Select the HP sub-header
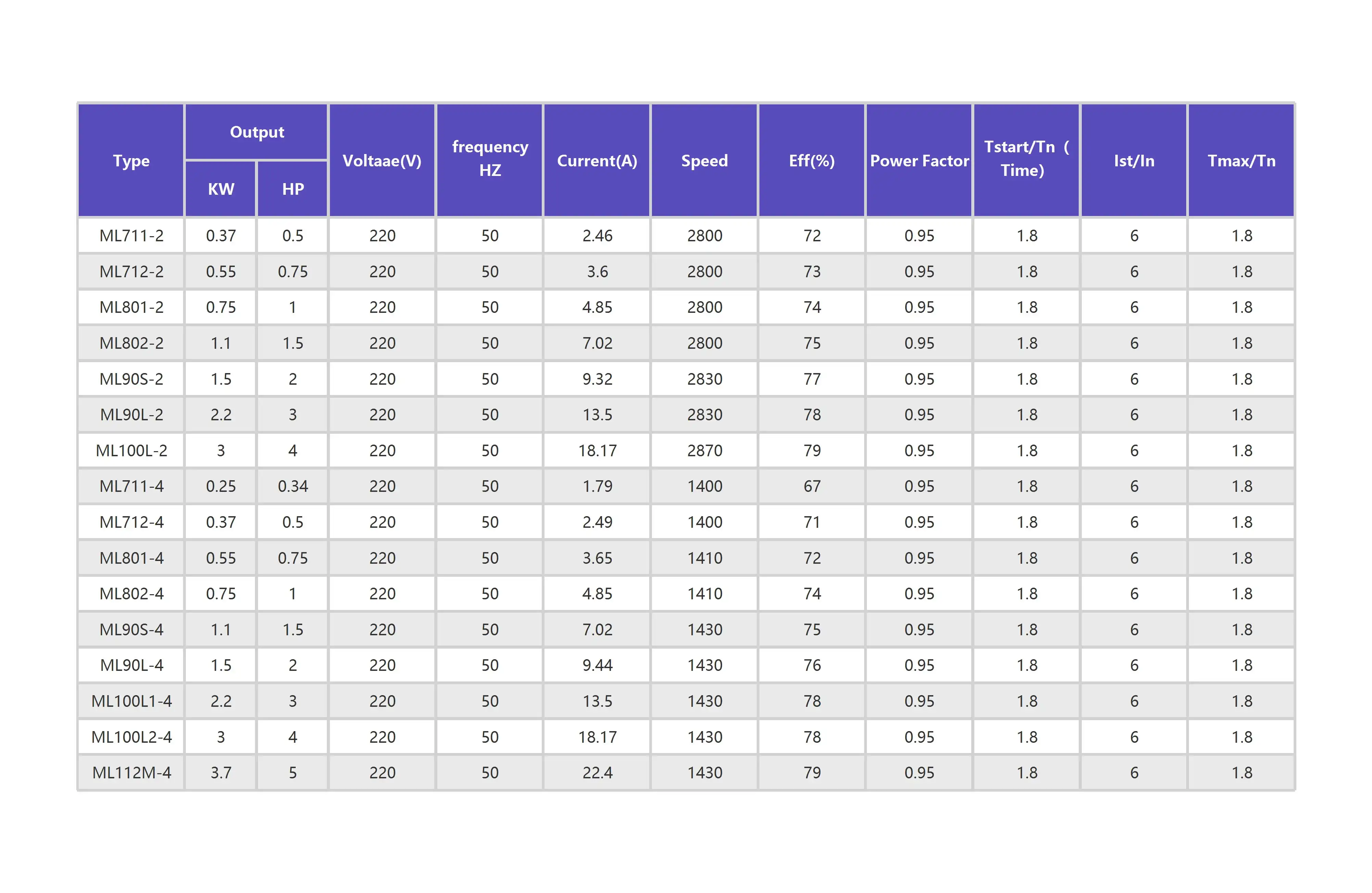Screen dimensions: 1372x893 point(293,189)
